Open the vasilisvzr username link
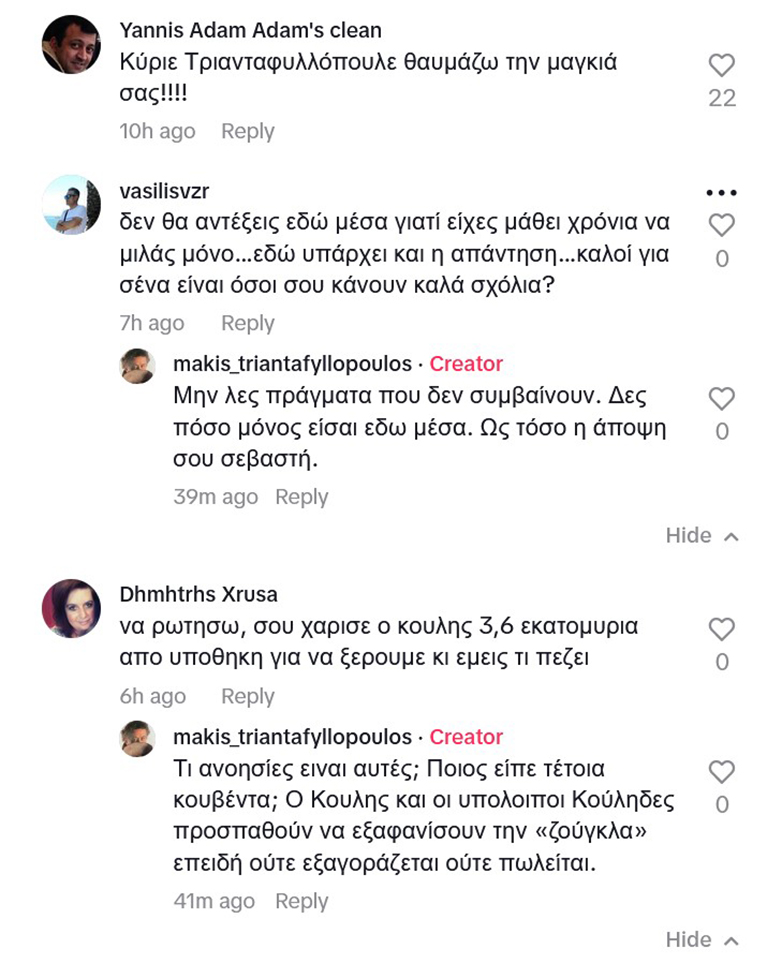 (163, 191)
